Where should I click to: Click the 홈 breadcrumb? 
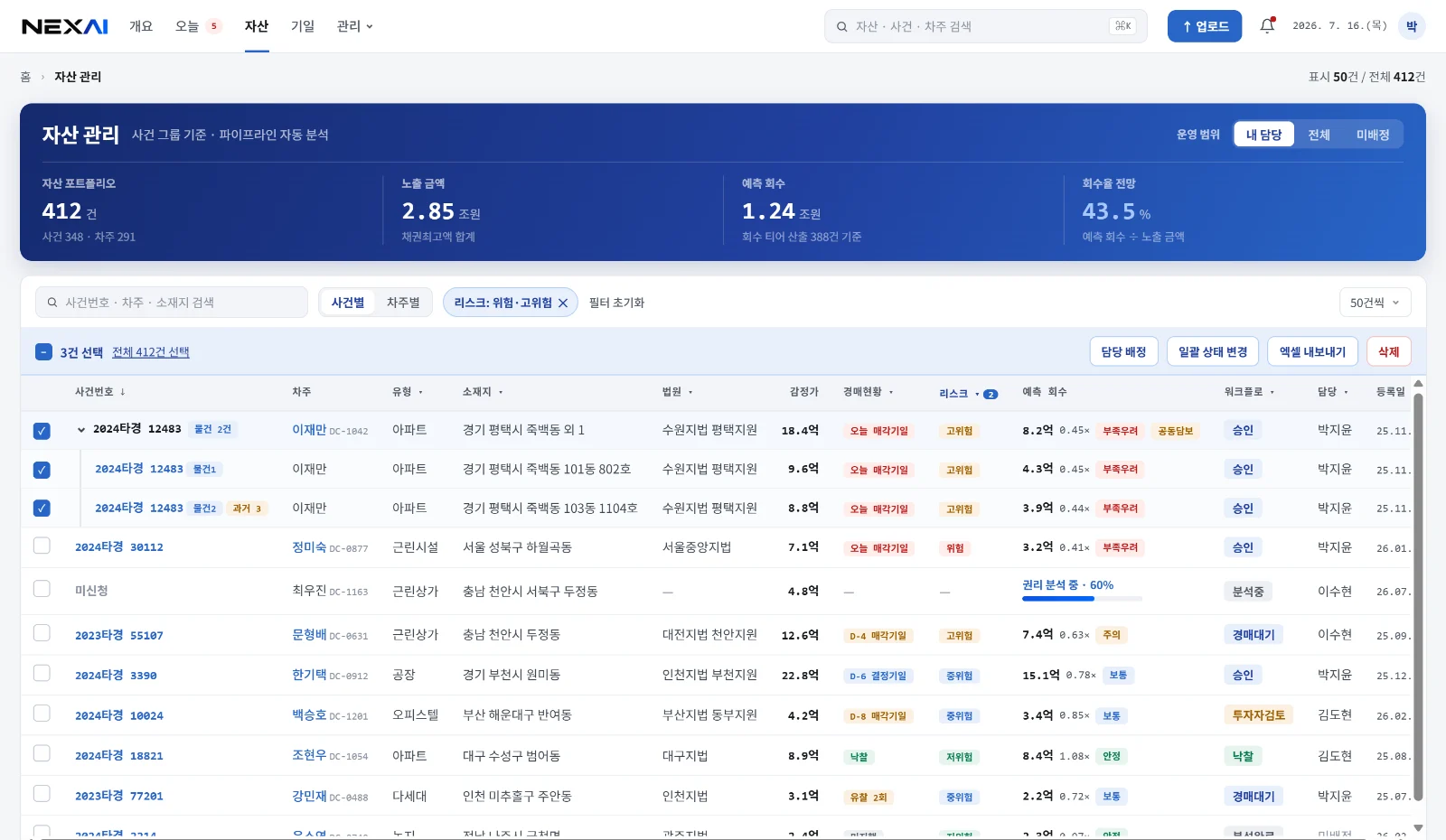tap(25, 78)
